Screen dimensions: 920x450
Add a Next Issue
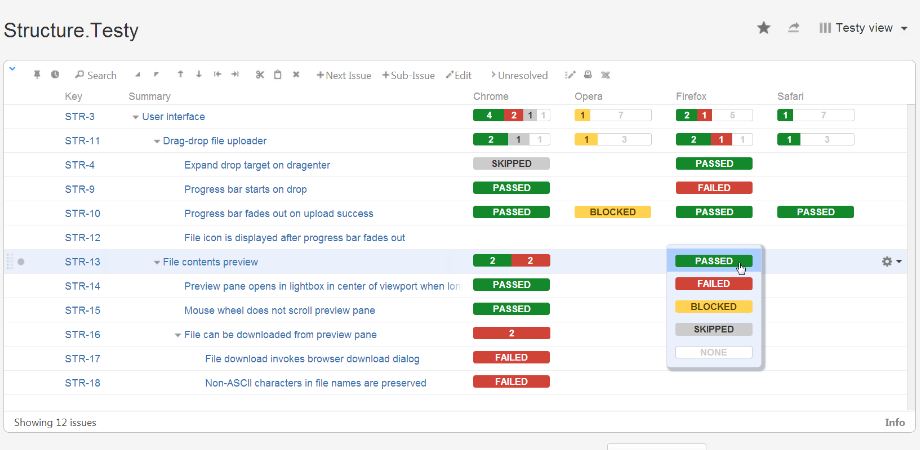344,75
